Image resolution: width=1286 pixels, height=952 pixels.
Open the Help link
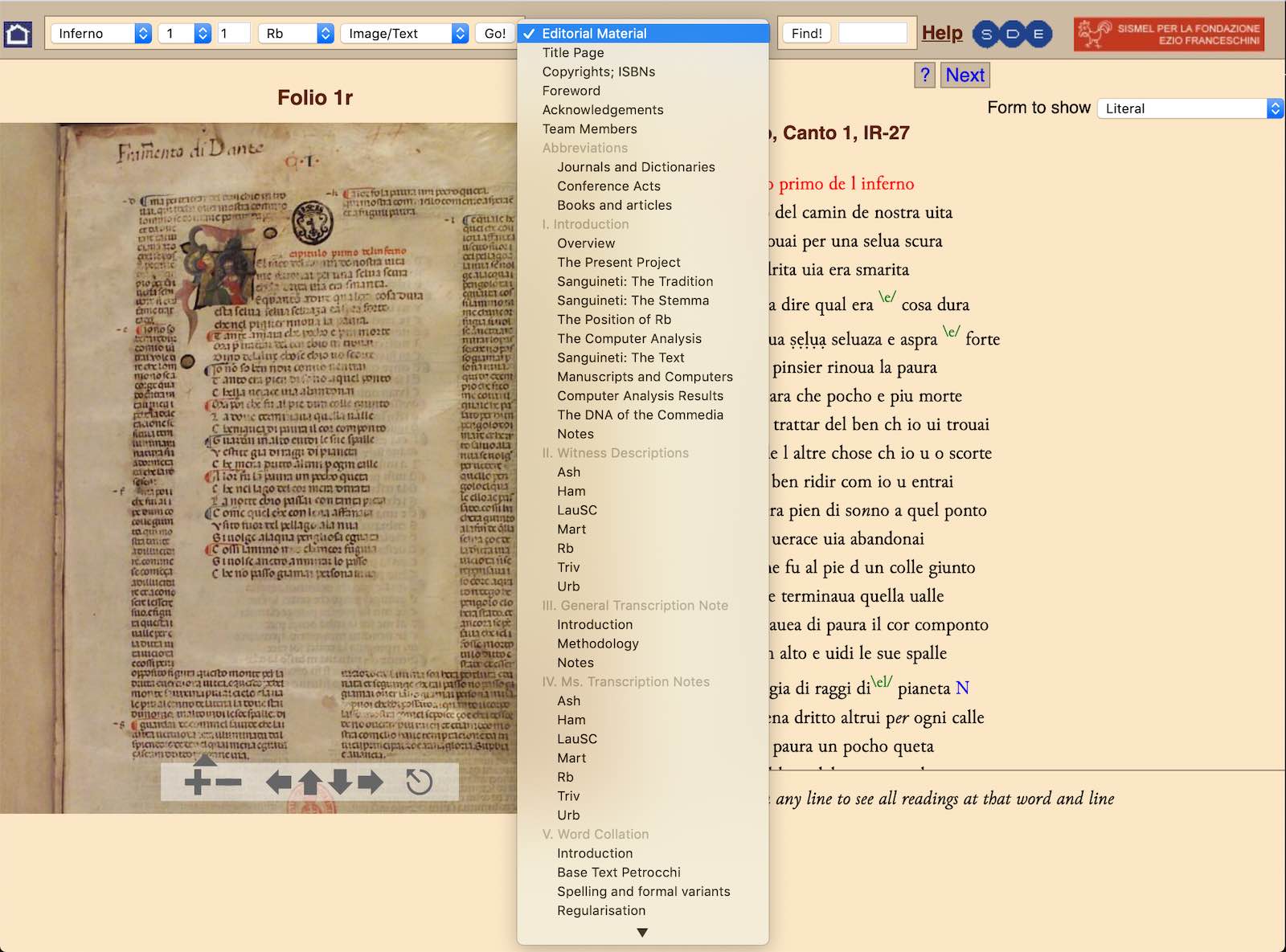942,33
